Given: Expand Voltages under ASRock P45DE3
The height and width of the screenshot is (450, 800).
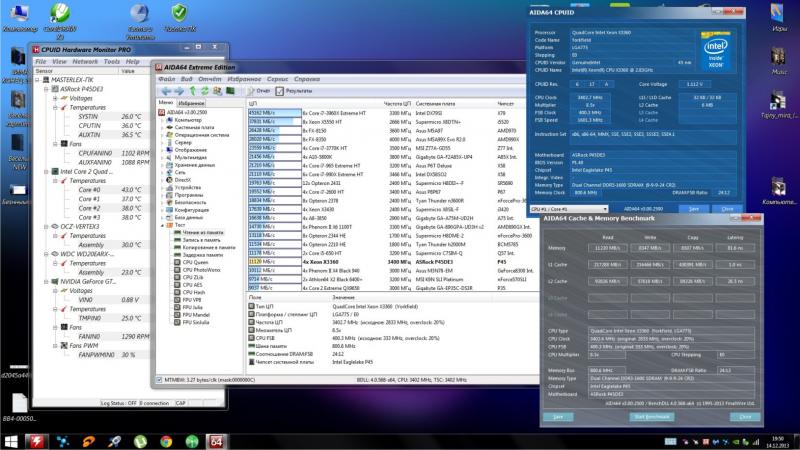Looking at the screenshot, I should point(55,98).
